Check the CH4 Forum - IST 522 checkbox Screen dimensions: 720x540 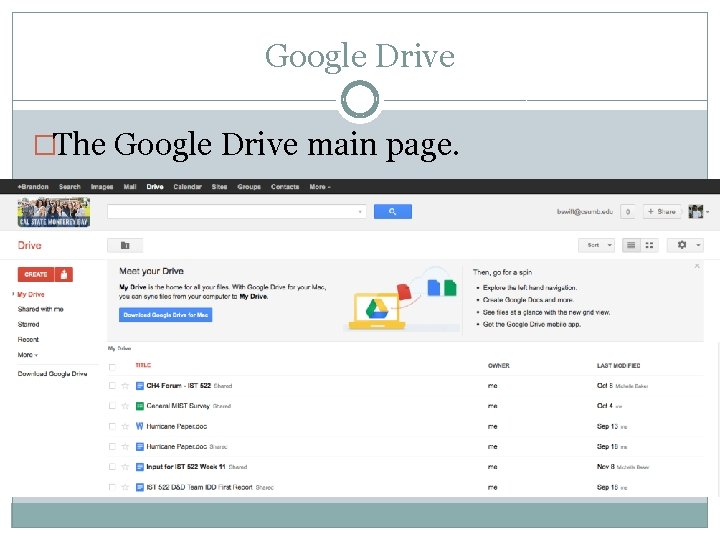(112, 386)
